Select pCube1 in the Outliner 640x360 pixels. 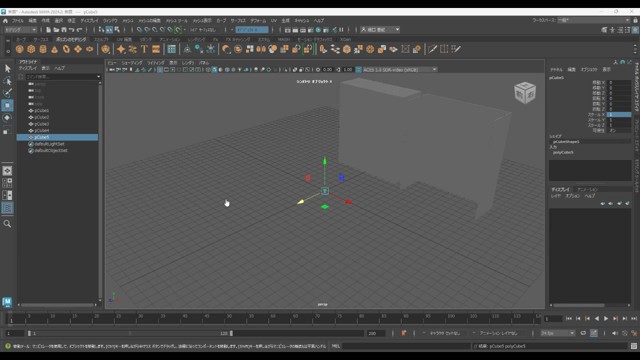[42, 111]
